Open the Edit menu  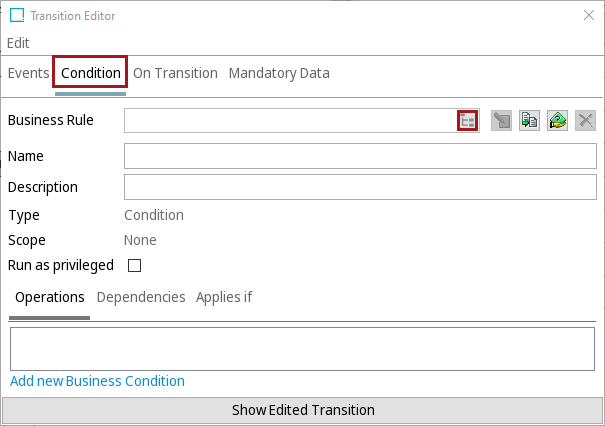(x=18, y=43)
